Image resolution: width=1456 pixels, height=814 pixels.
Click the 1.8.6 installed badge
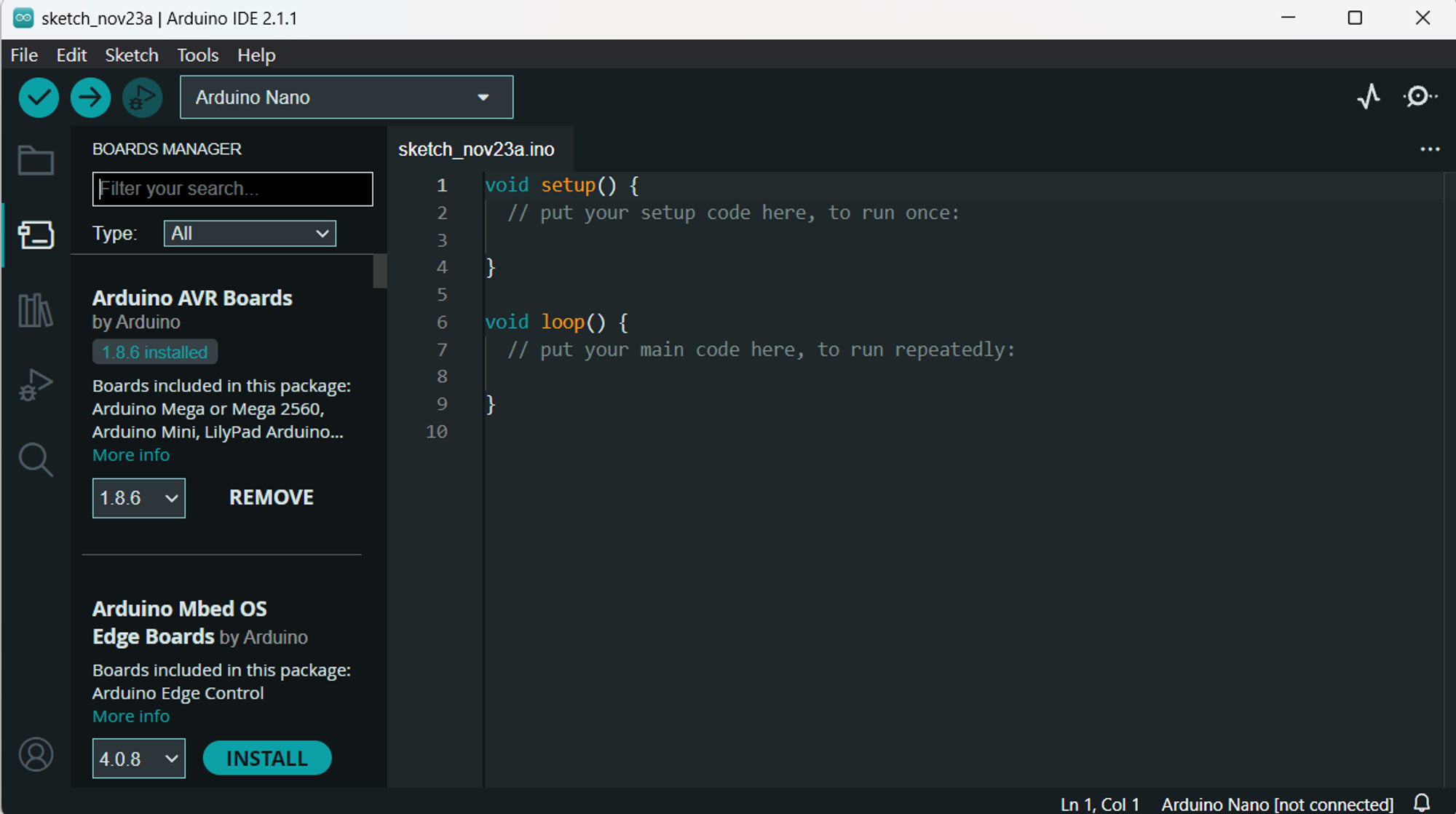click(154, 352)
